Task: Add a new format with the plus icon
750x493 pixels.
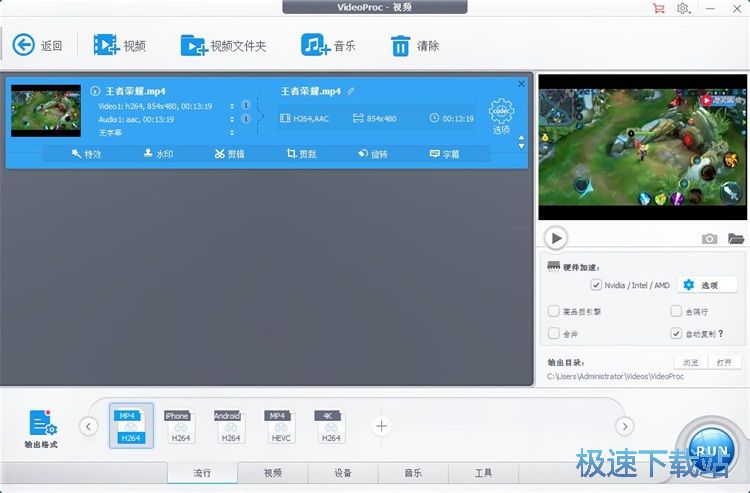Action: pos(381,426)
